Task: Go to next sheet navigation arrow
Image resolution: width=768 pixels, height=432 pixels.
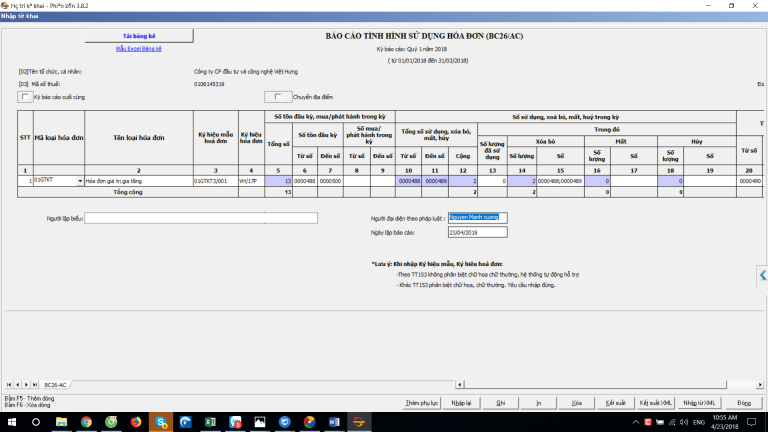Action: tap(26, 385)
